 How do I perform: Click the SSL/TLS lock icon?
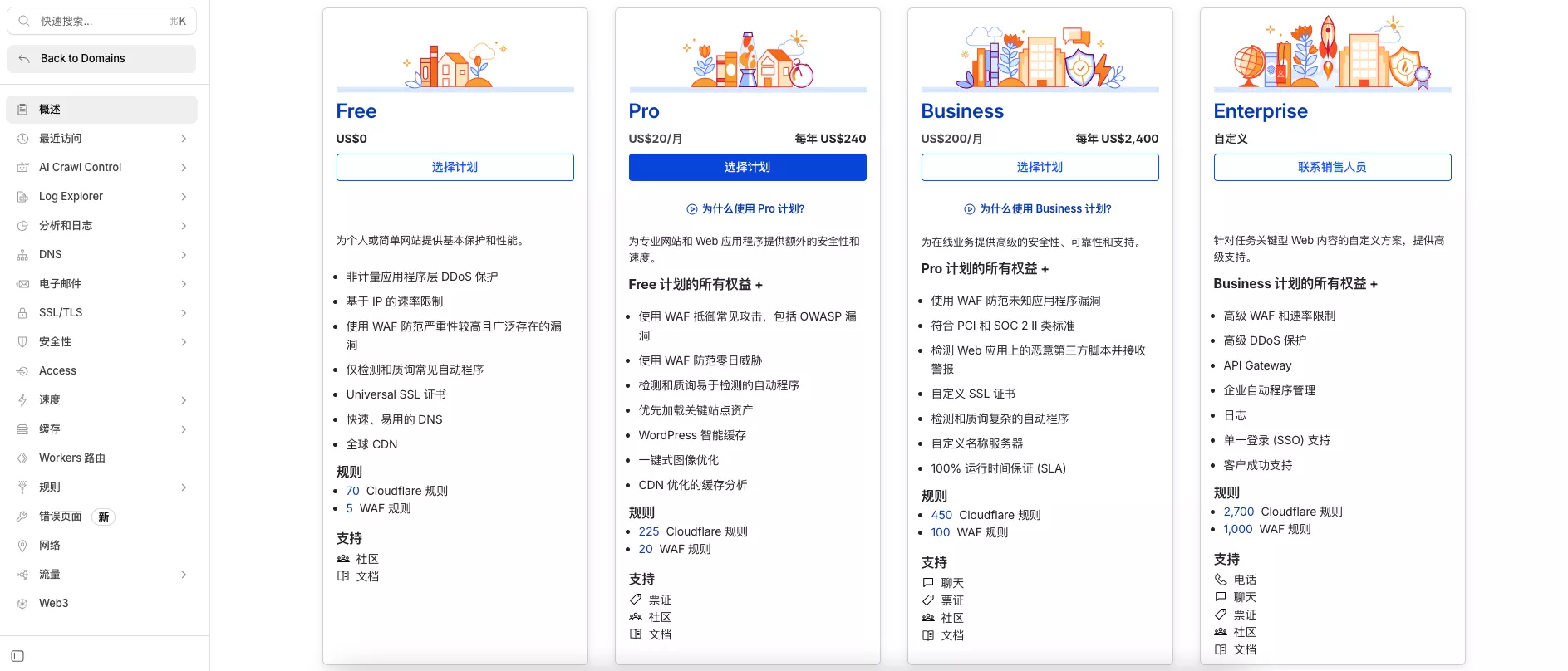pyautogui.click(x=22, y=313)
